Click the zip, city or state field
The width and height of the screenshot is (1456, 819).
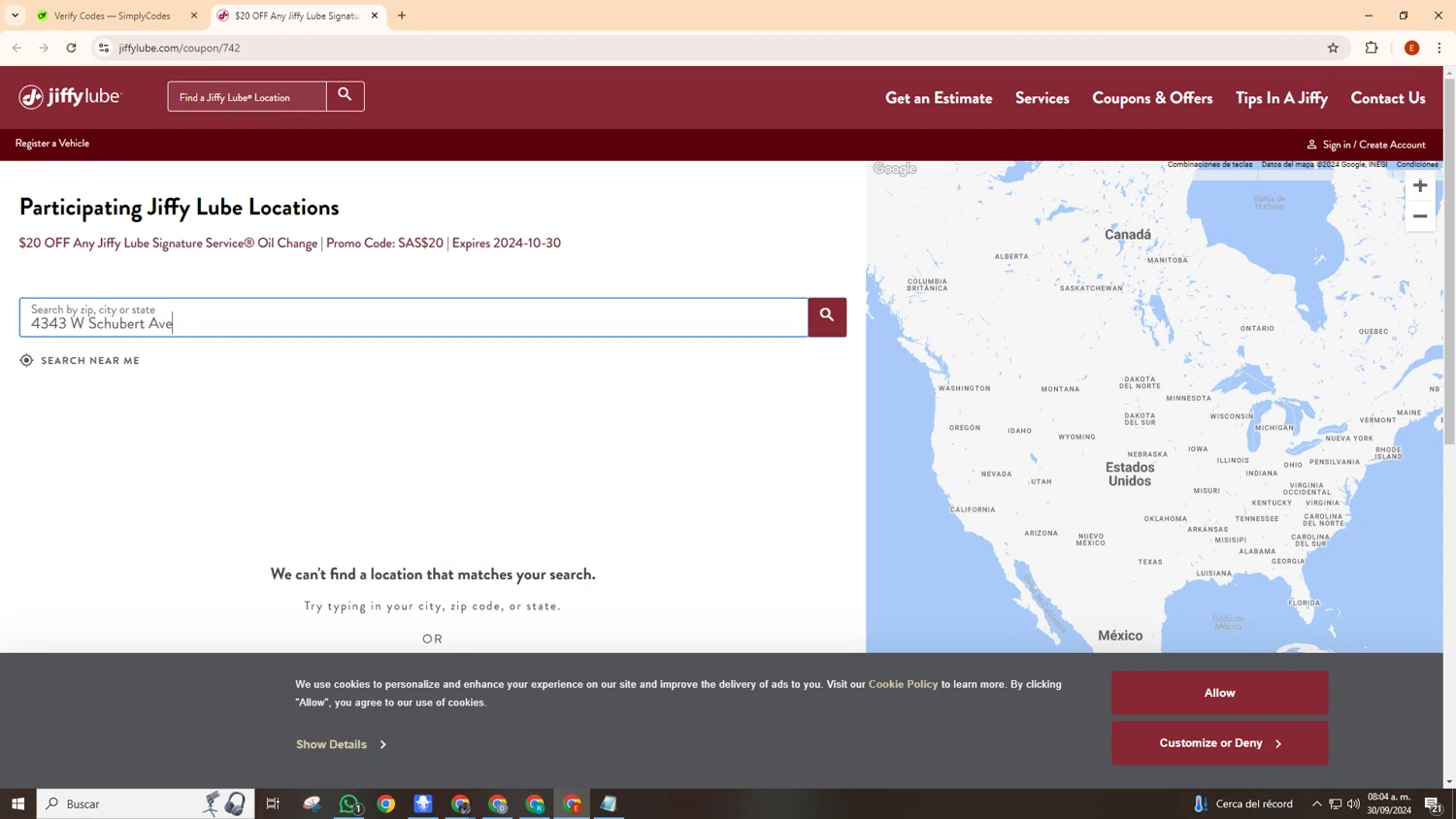coord(414,317)
